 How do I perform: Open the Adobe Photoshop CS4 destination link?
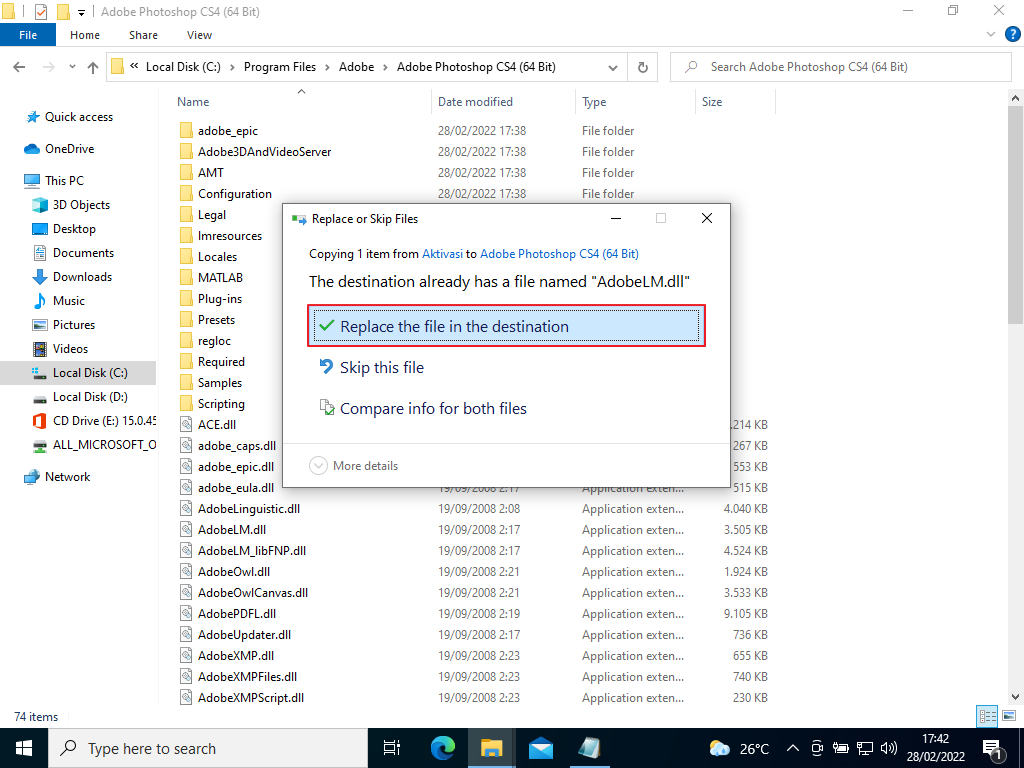pos(557,254)
